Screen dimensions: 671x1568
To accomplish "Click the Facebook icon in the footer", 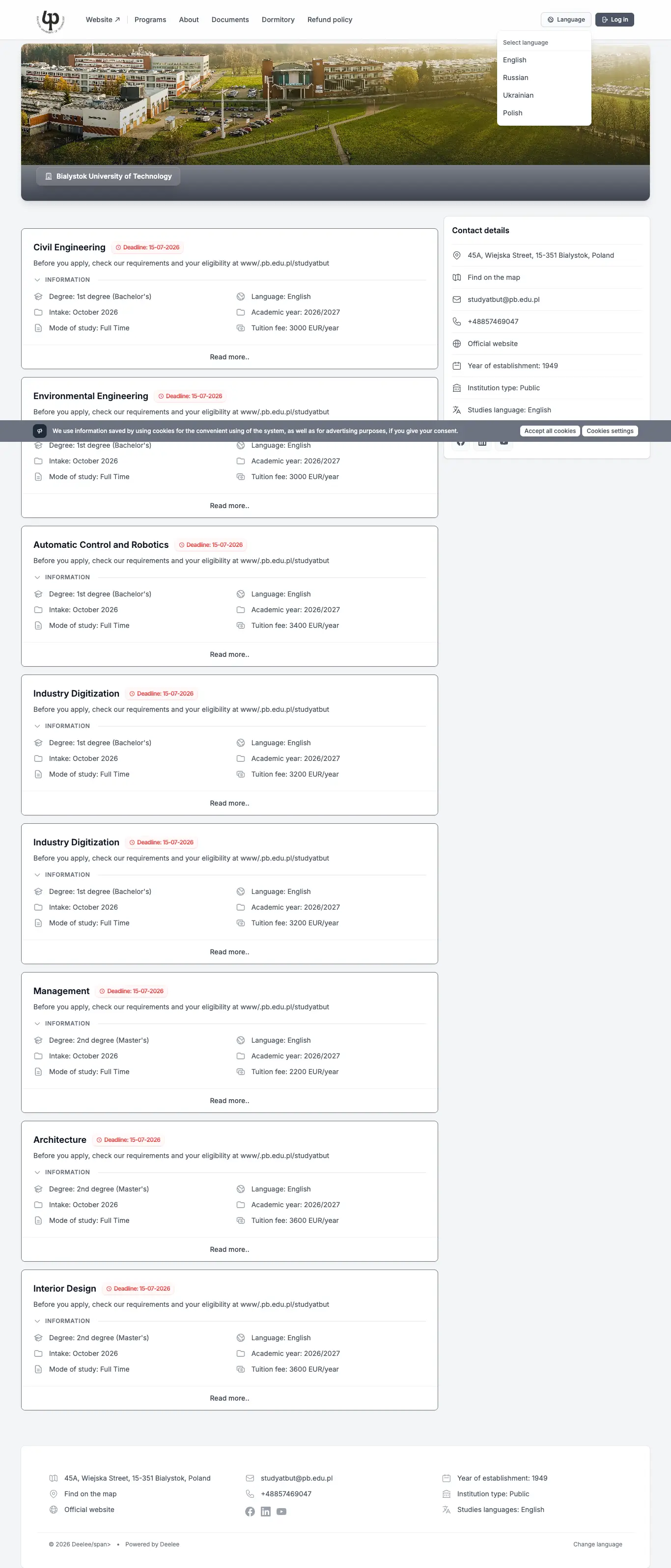I will [250, 1512].
